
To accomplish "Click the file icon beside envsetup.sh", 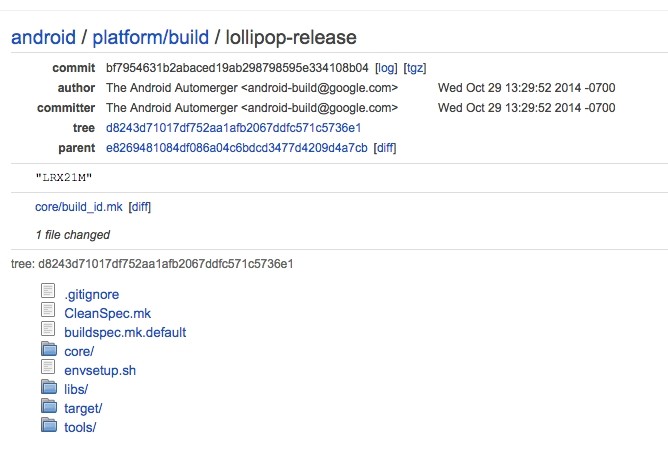I will click(49, 369).
